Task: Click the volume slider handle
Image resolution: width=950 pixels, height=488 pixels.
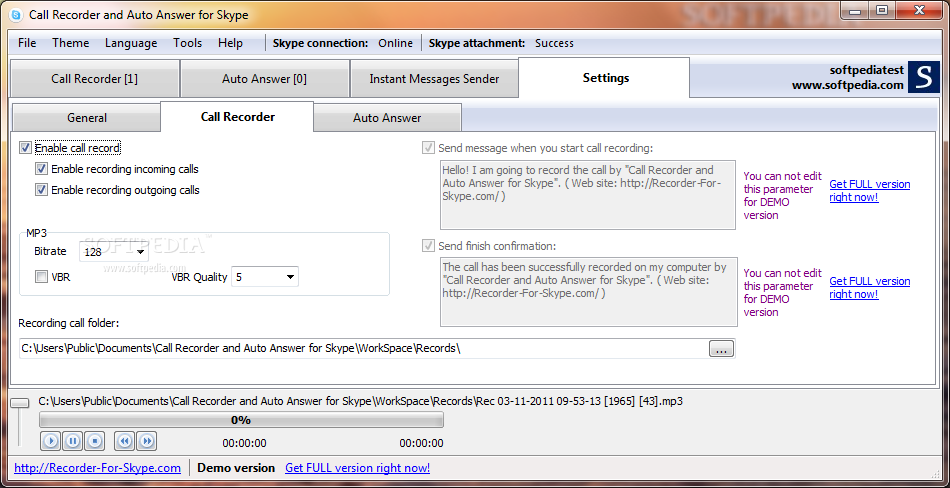Action: [x=21, y=403]
